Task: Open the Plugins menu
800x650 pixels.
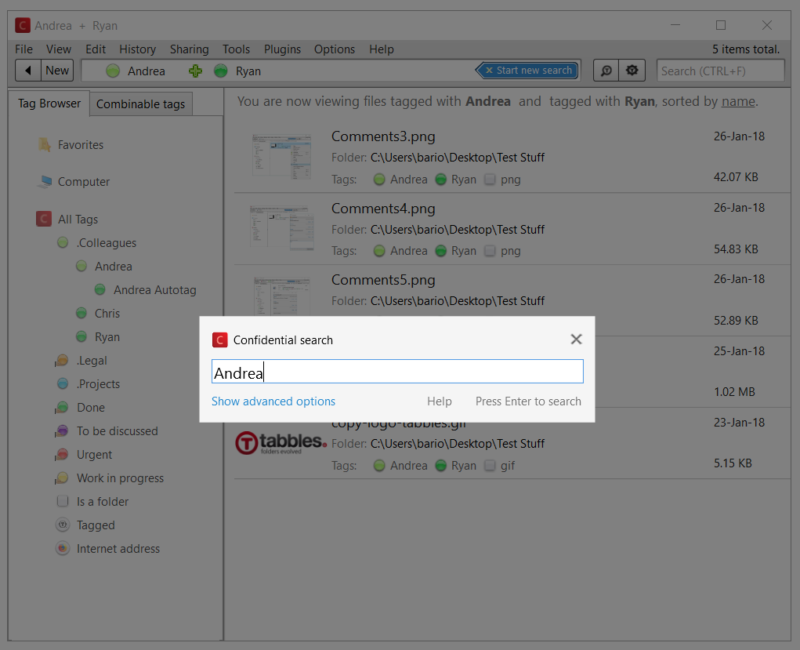Action: pos(282,48)
